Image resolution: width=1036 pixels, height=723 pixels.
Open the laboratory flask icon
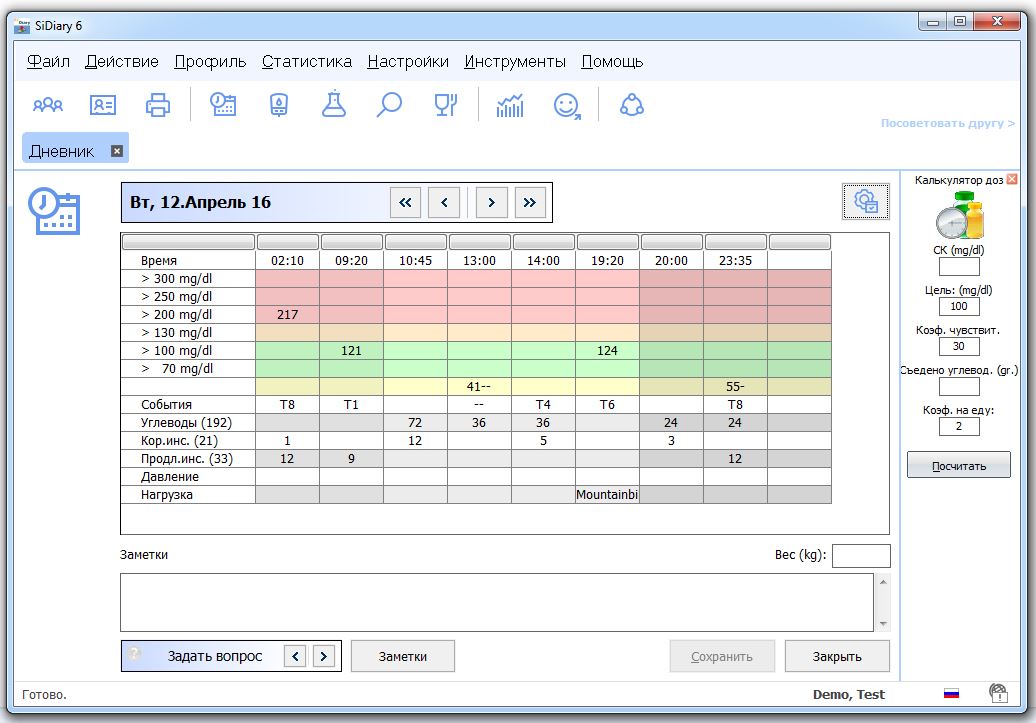click(x=333, y=105)
